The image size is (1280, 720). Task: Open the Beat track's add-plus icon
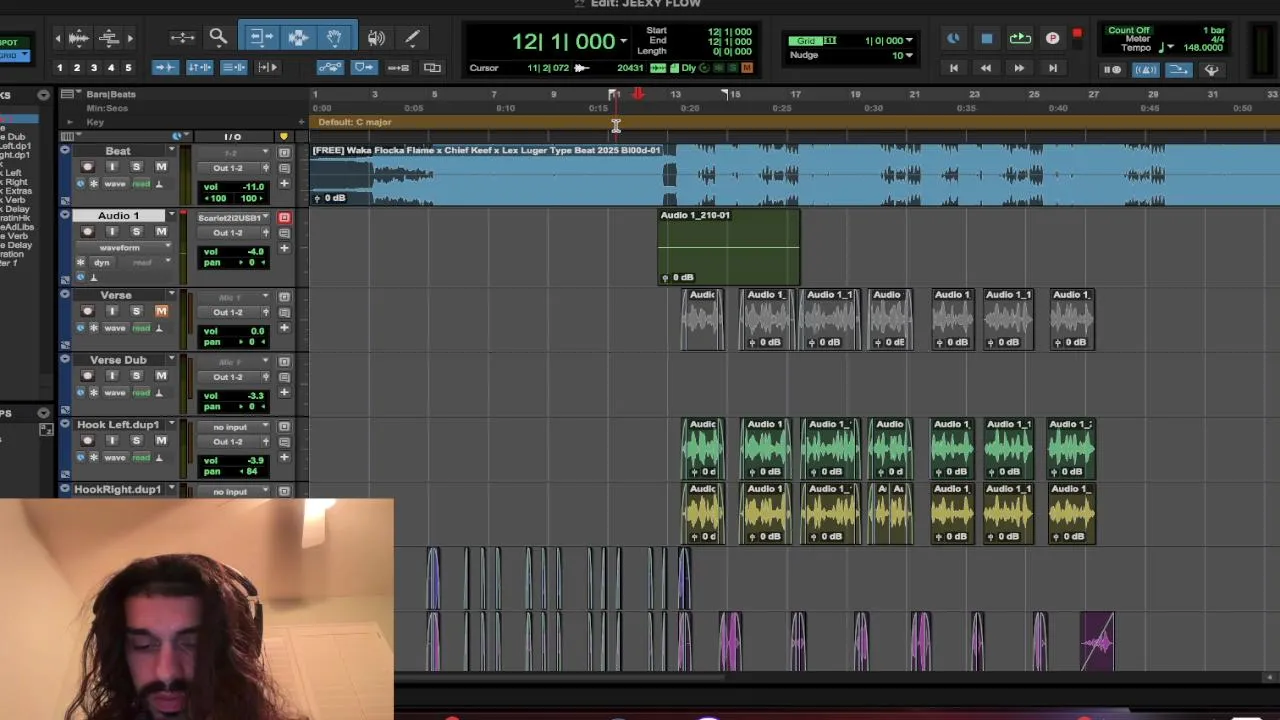pos(284,183)
